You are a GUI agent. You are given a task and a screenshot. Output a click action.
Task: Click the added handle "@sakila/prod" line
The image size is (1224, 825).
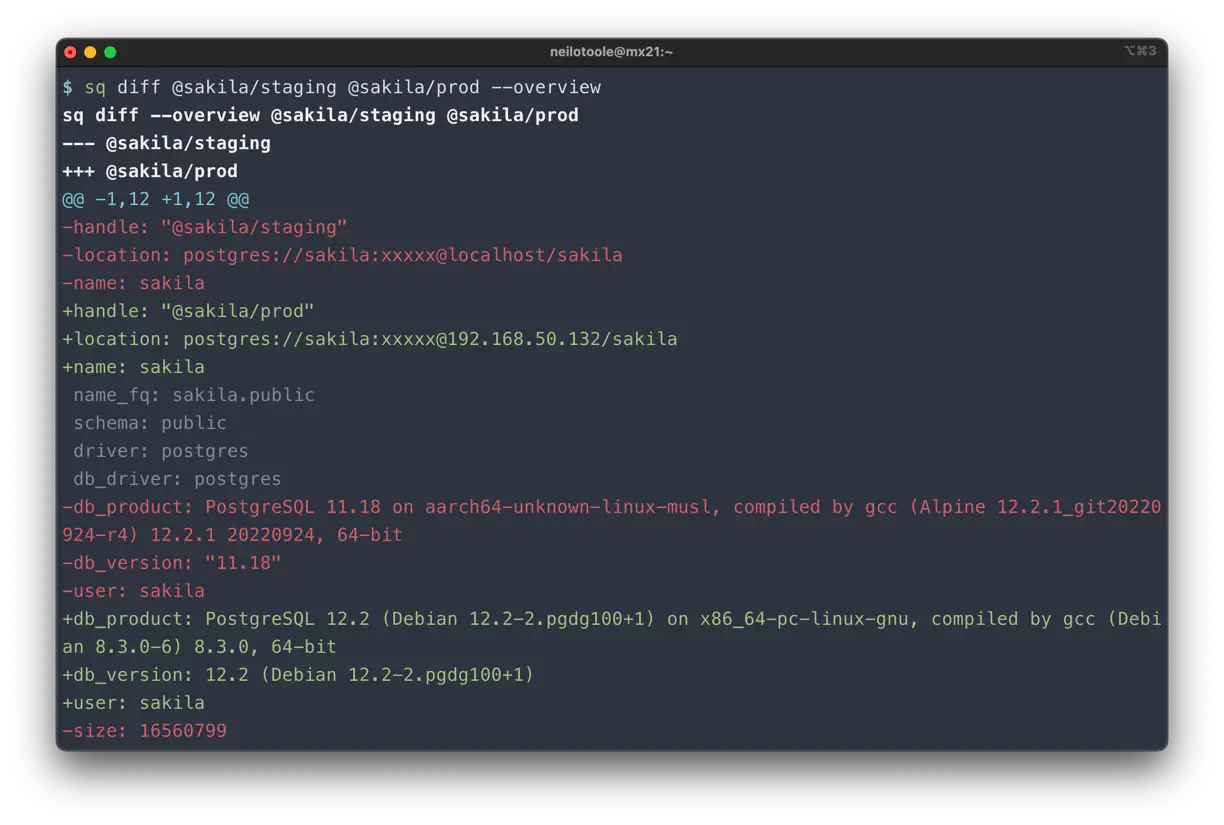point(188,311)
